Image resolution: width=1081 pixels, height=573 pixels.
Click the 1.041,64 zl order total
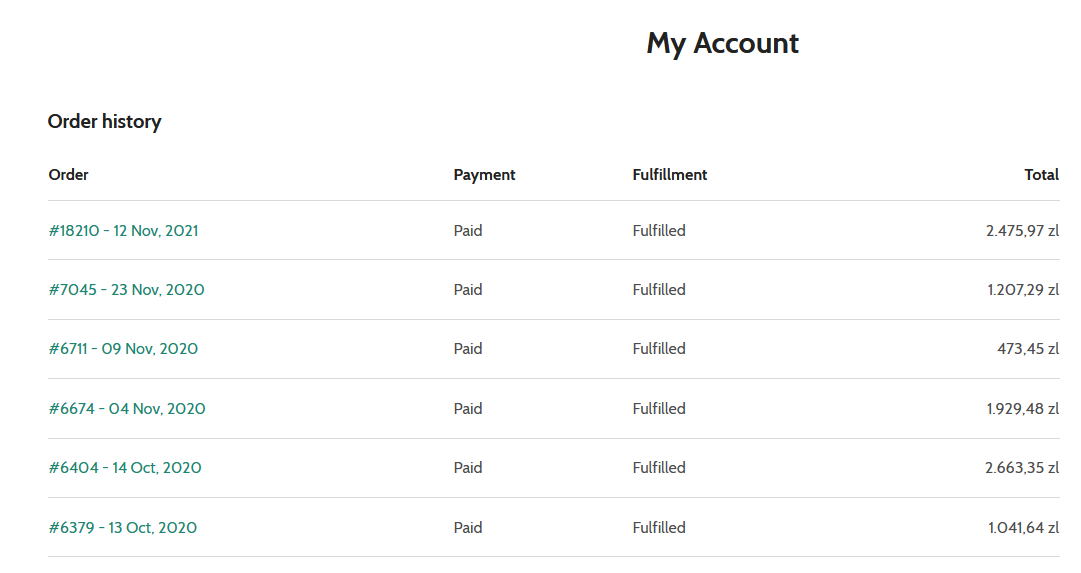[1024, 527]
